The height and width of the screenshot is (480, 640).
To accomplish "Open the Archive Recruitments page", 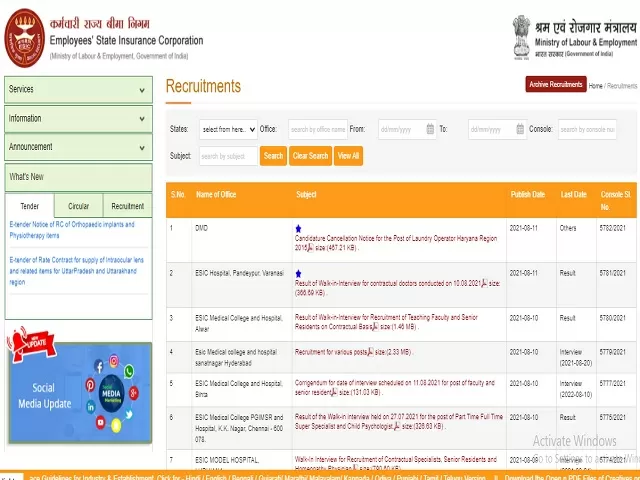I will tap(555, 85).
